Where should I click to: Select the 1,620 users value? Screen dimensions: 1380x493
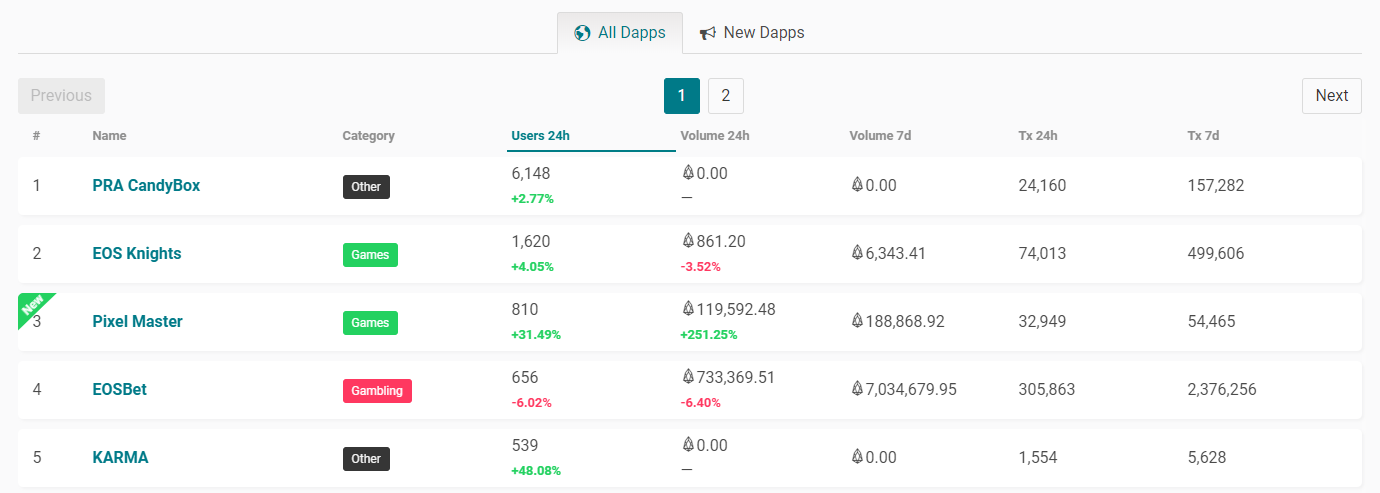531,242
